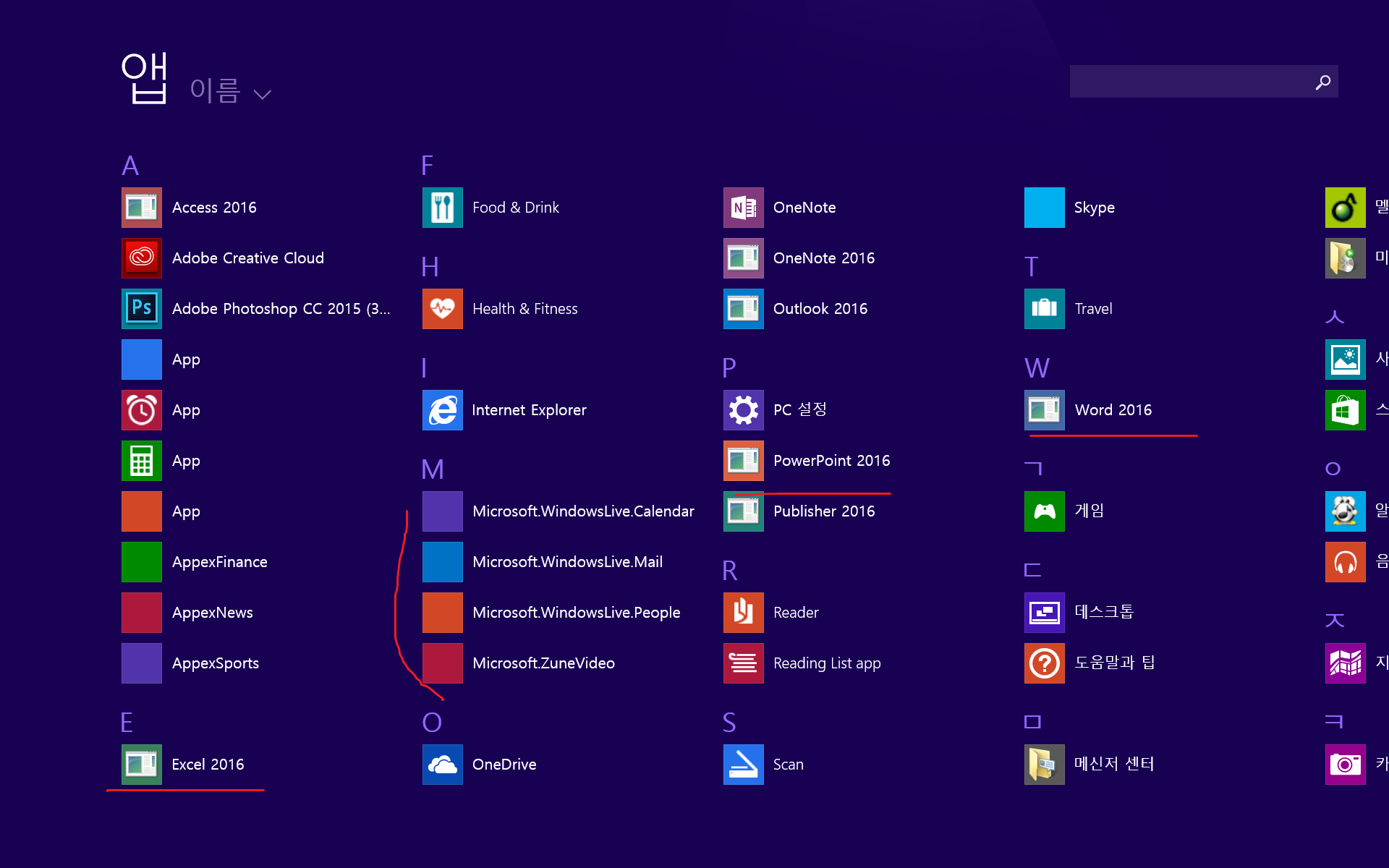Launch Internet Explorer icon

click(x=443, y=410)
